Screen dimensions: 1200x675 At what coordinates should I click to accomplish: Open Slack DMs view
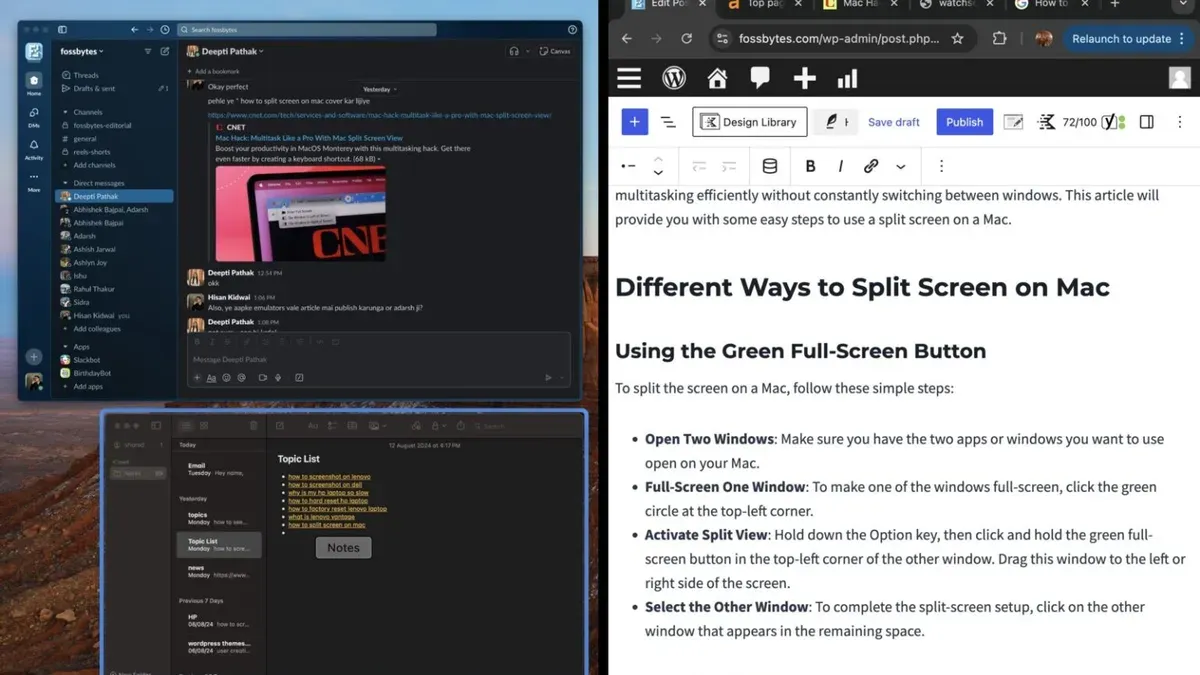[x=34, y=116]
